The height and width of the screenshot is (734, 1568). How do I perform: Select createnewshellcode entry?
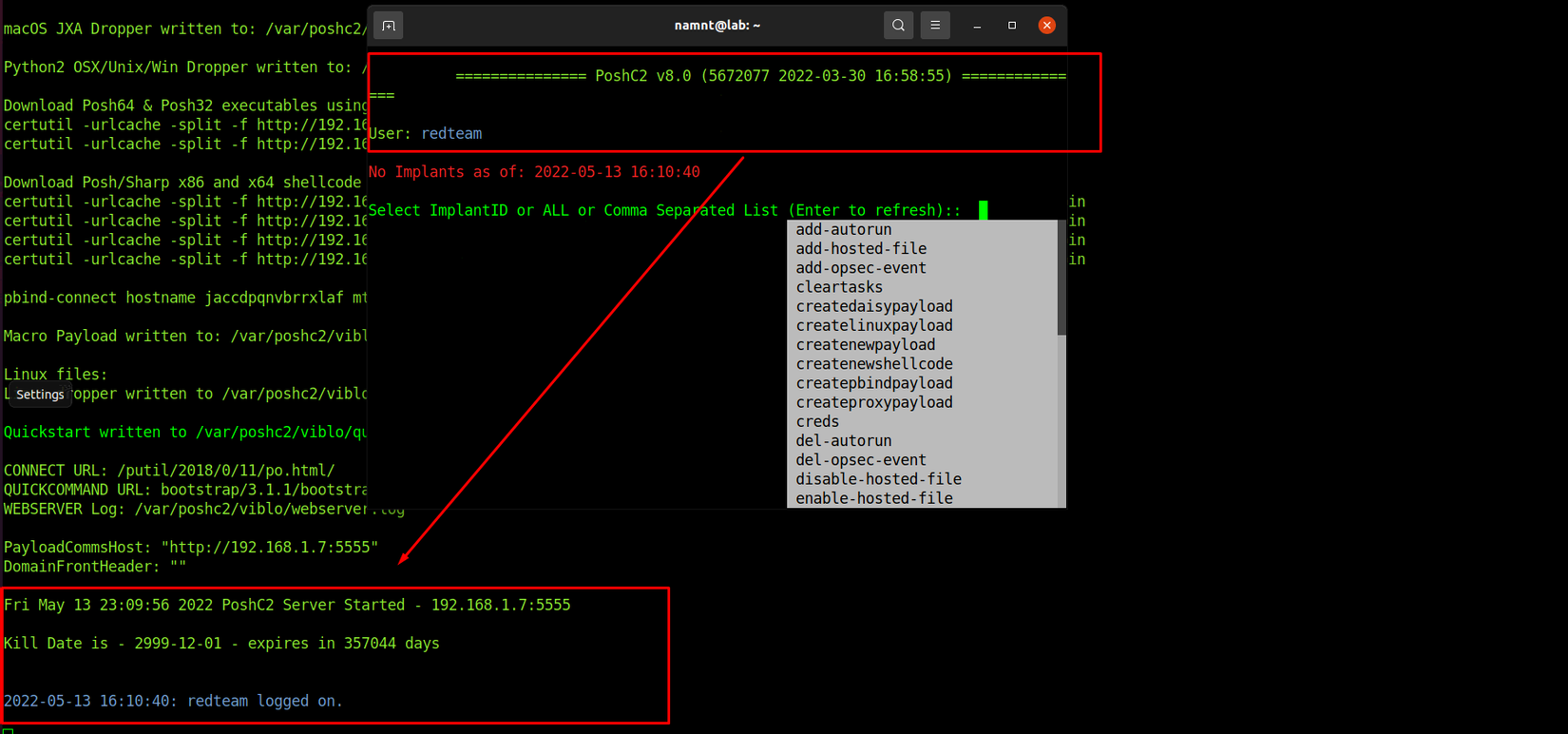click(x=922, y=364)
